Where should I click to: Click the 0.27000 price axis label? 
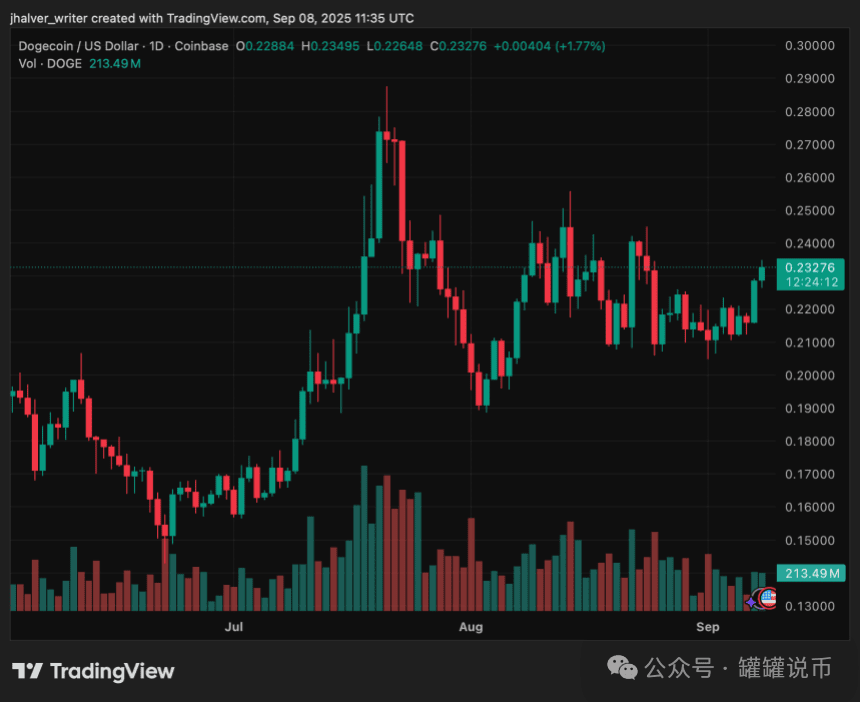(x=810, y=145)
